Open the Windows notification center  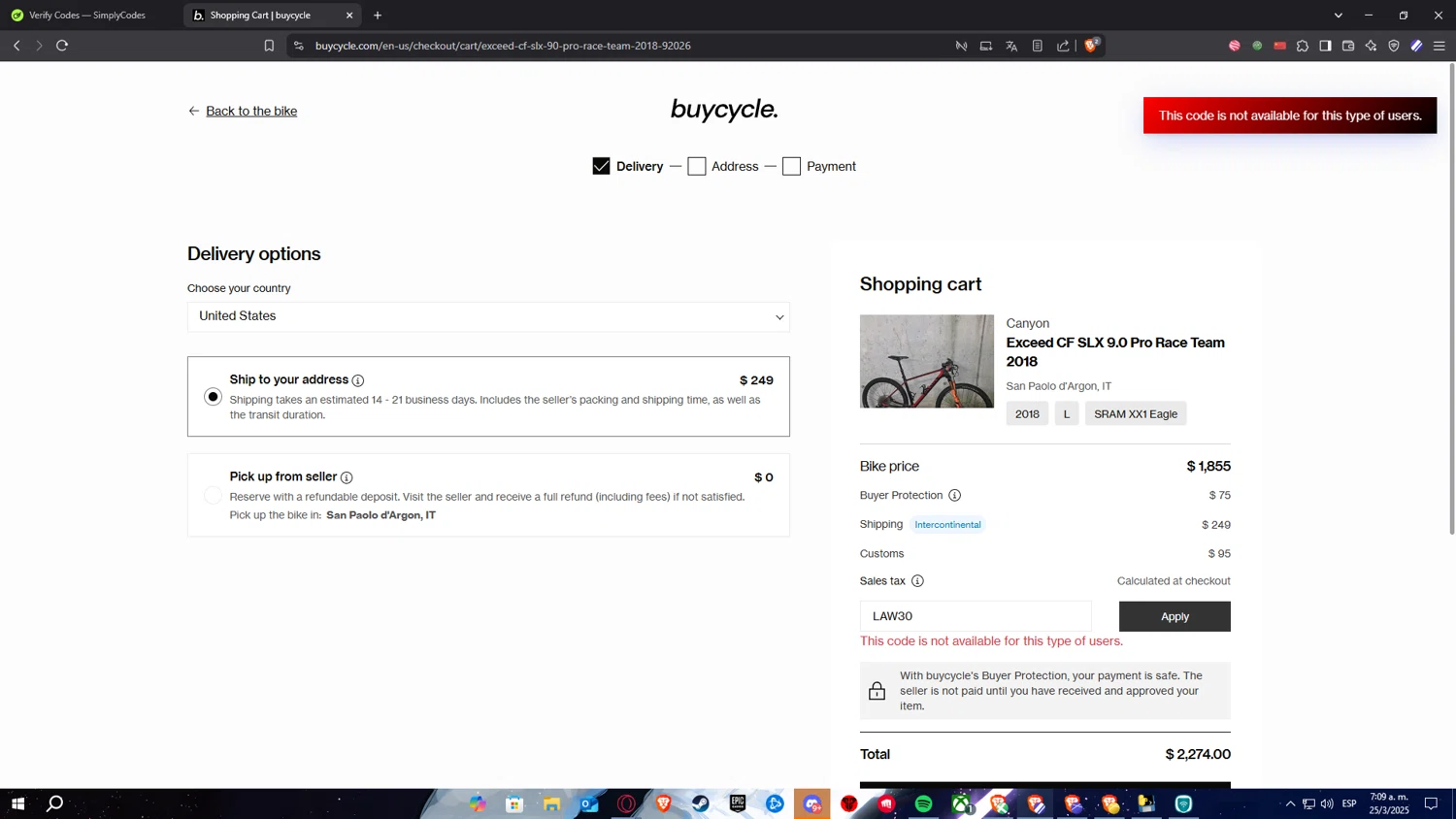[x=1431, y=803]
